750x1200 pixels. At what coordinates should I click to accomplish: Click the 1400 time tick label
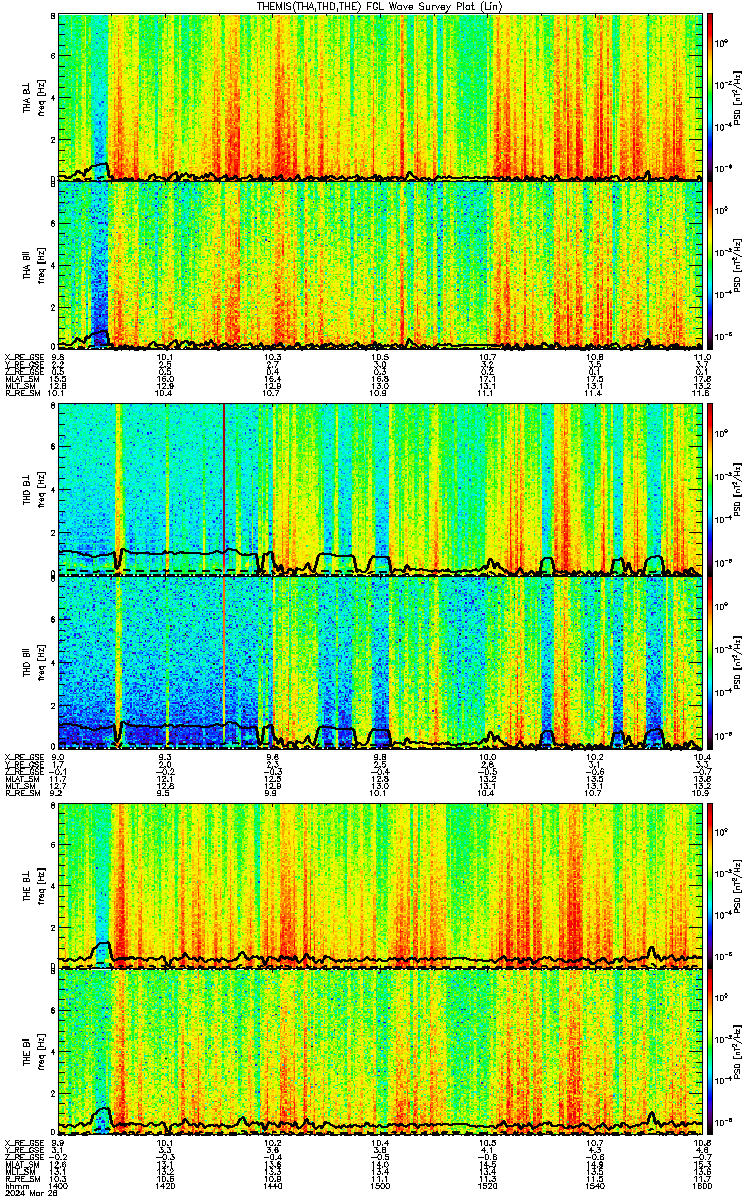(x=58, y=1187)
